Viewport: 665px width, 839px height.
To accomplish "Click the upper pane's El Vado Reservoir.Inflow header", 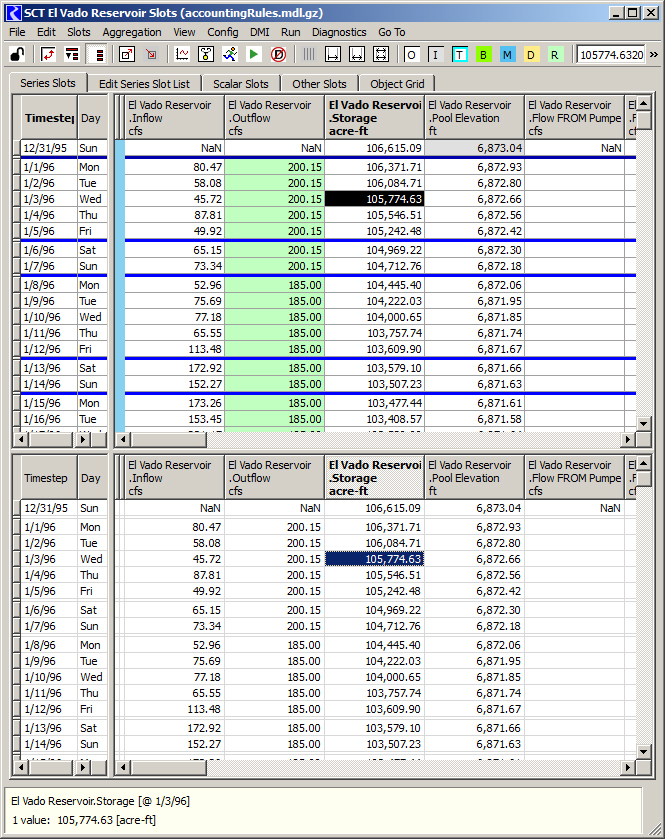I will [174, 118].
